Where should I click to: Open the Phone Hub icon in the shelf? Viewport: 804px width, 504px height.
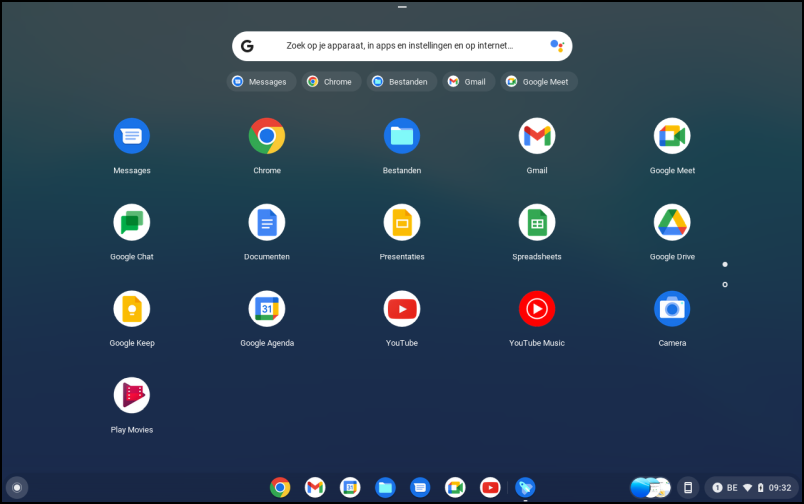pos(688,488)
